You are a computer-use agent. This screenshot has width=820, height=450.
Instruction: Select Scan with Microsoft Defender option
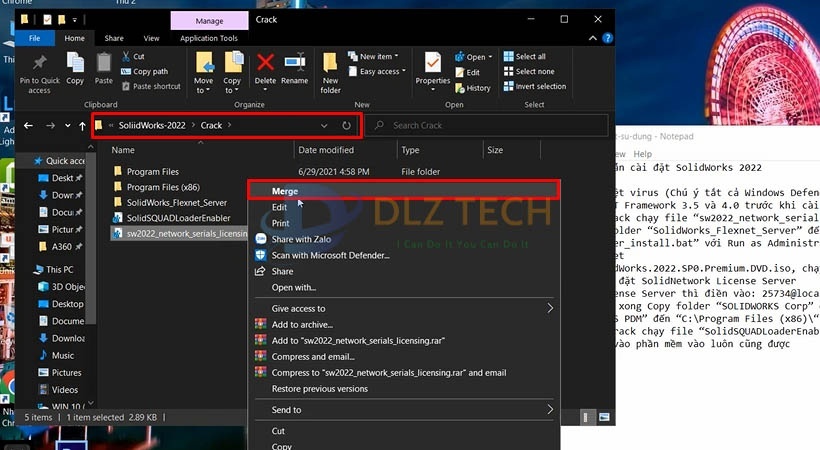pos(330,255)
